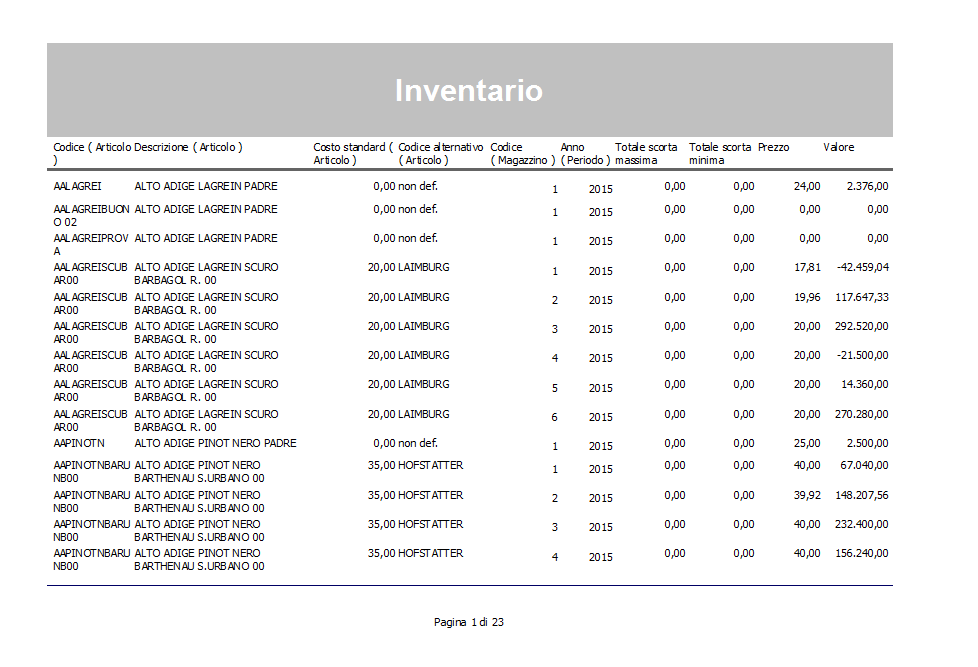
Task: Select the Totale scorta massima header
Action: coord(646,153)
